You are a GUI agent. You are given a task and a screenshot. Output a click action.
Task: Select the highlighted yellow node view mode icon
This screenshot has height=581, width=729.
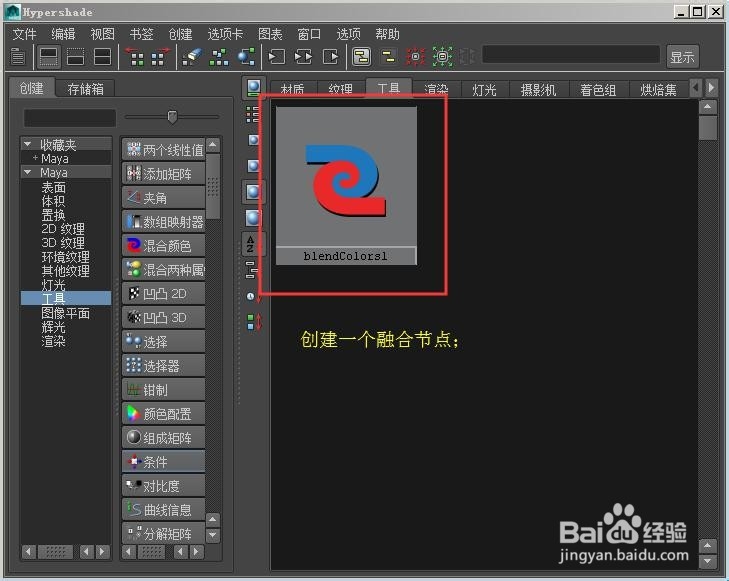click(x=362, y=57)
